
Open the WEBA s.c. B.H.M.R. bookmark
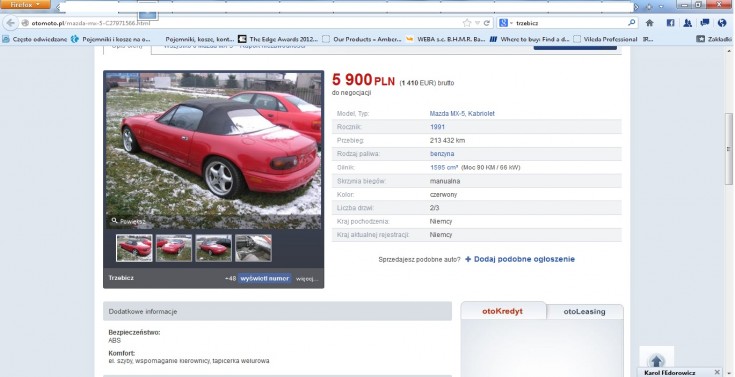446,39
